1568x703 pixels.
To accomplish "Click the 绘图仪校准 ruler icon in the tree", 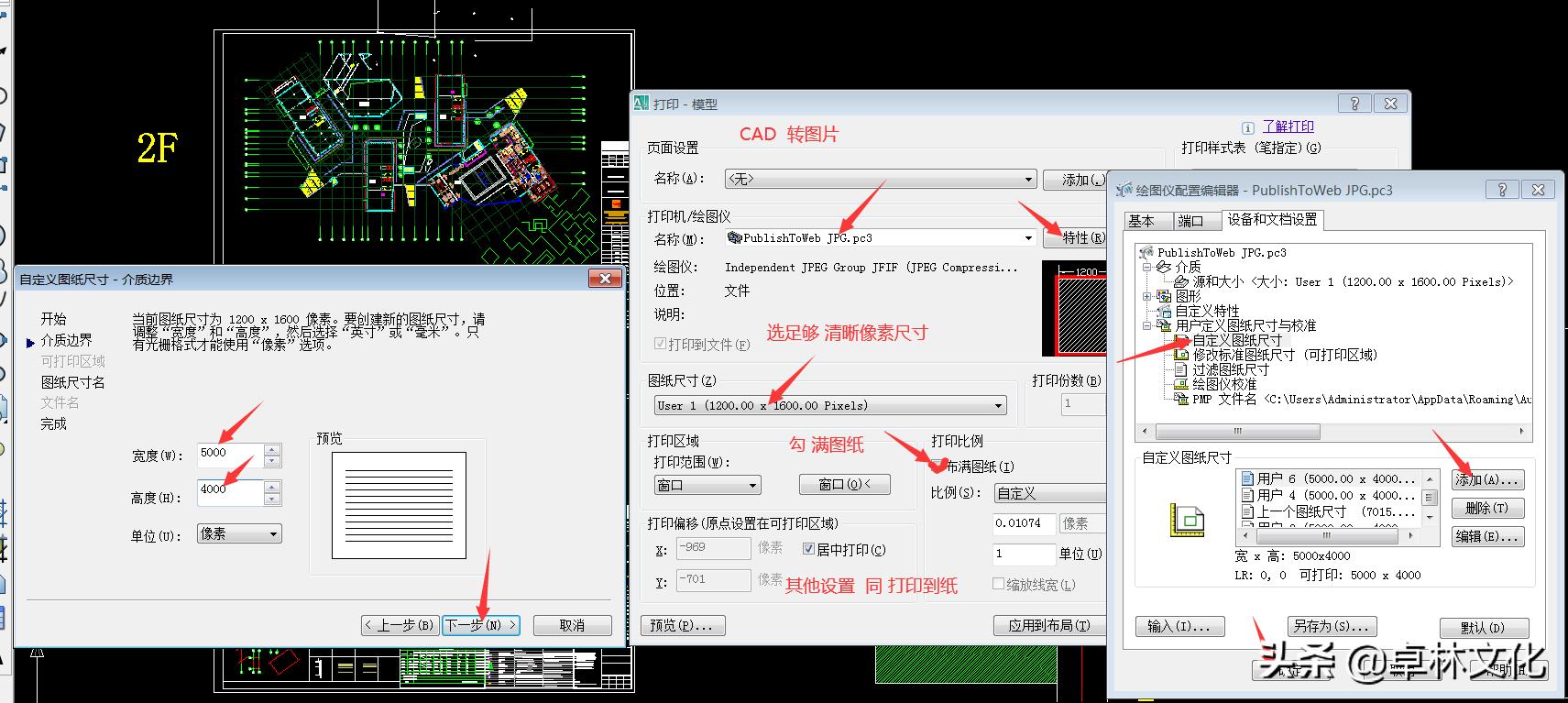I will click(x=1182, y=384).
